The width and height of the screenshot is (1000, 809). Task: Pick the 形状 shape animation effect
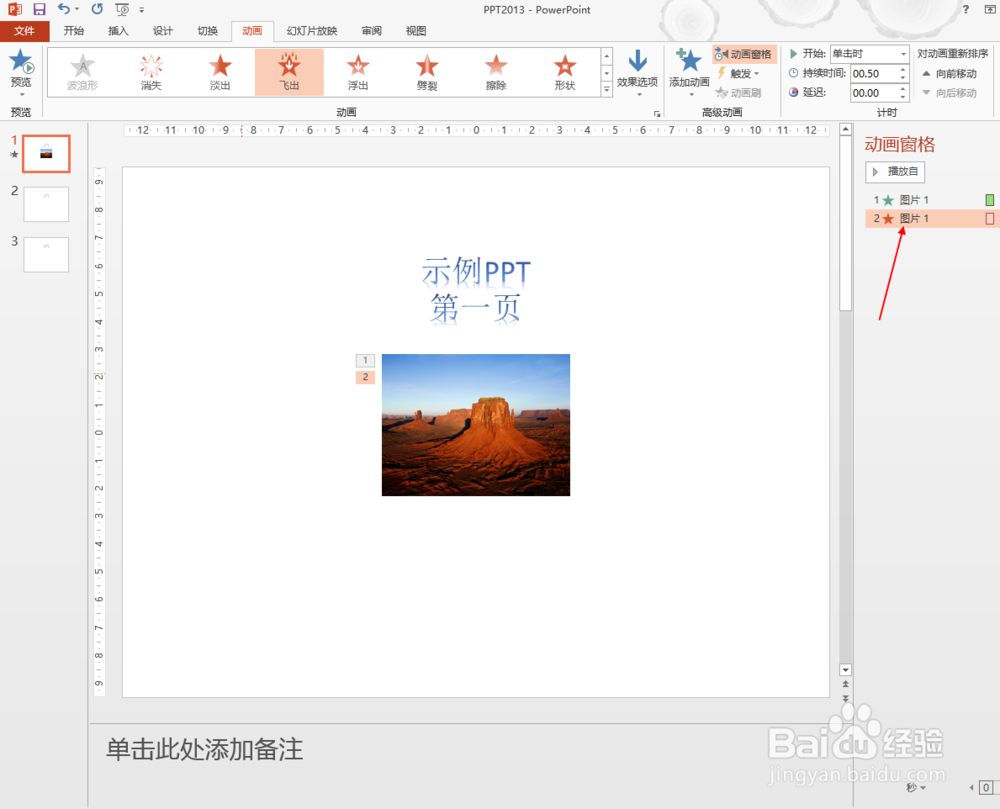pos(564,72)
